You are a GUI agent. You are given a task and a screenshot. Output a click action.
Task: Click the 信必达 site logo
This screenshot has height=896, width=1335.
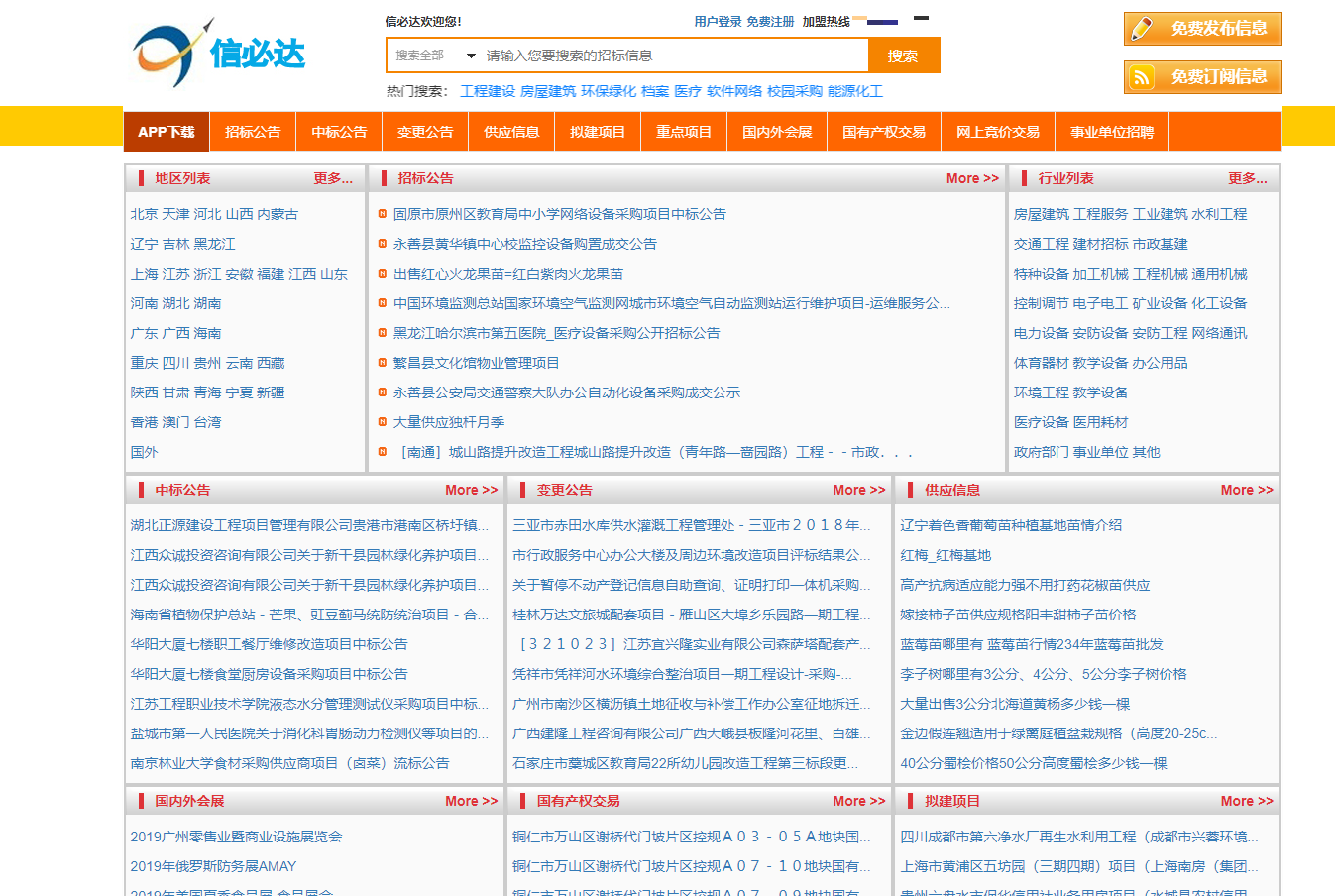click(x=219, y=53)
